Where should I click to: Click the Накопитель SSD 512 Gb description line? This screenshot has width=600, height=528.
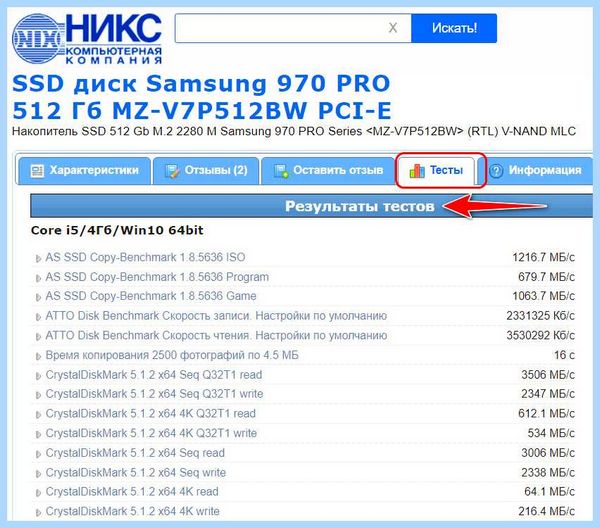293,132
